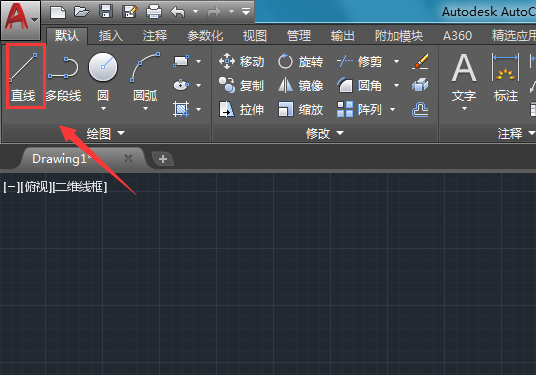The width and height of the screenshot is (536, 375).
Task: Close the Drawing1 file tab
Action: (x=128, y=158)
